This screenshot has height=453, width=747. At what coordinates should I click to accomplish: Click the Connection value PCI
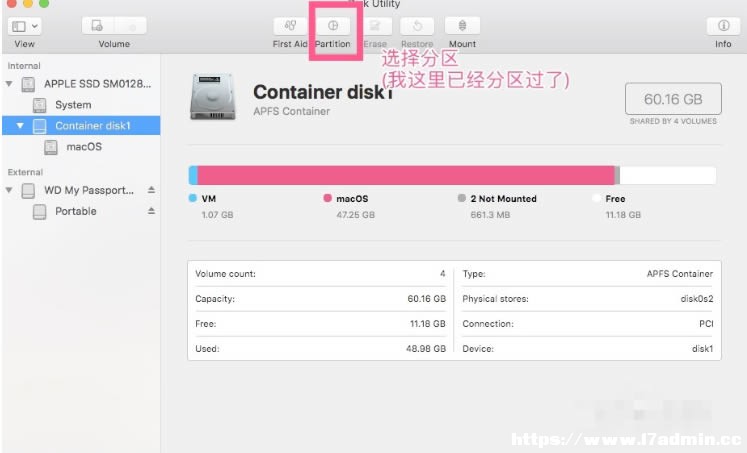click(x=706, y=324)
